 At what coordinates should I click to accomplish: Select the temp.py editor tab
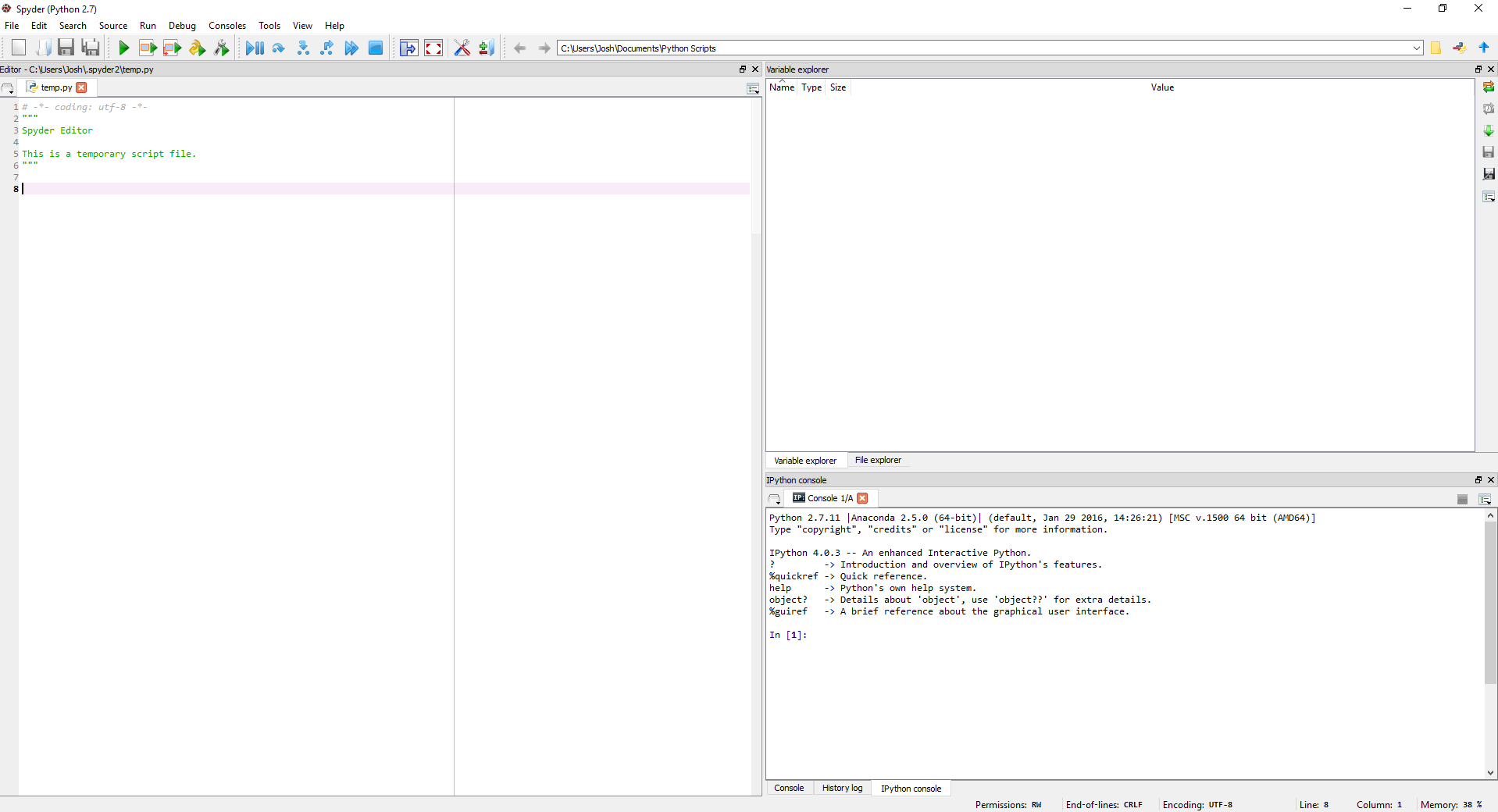pyautogui.click(x=56, y=87)
